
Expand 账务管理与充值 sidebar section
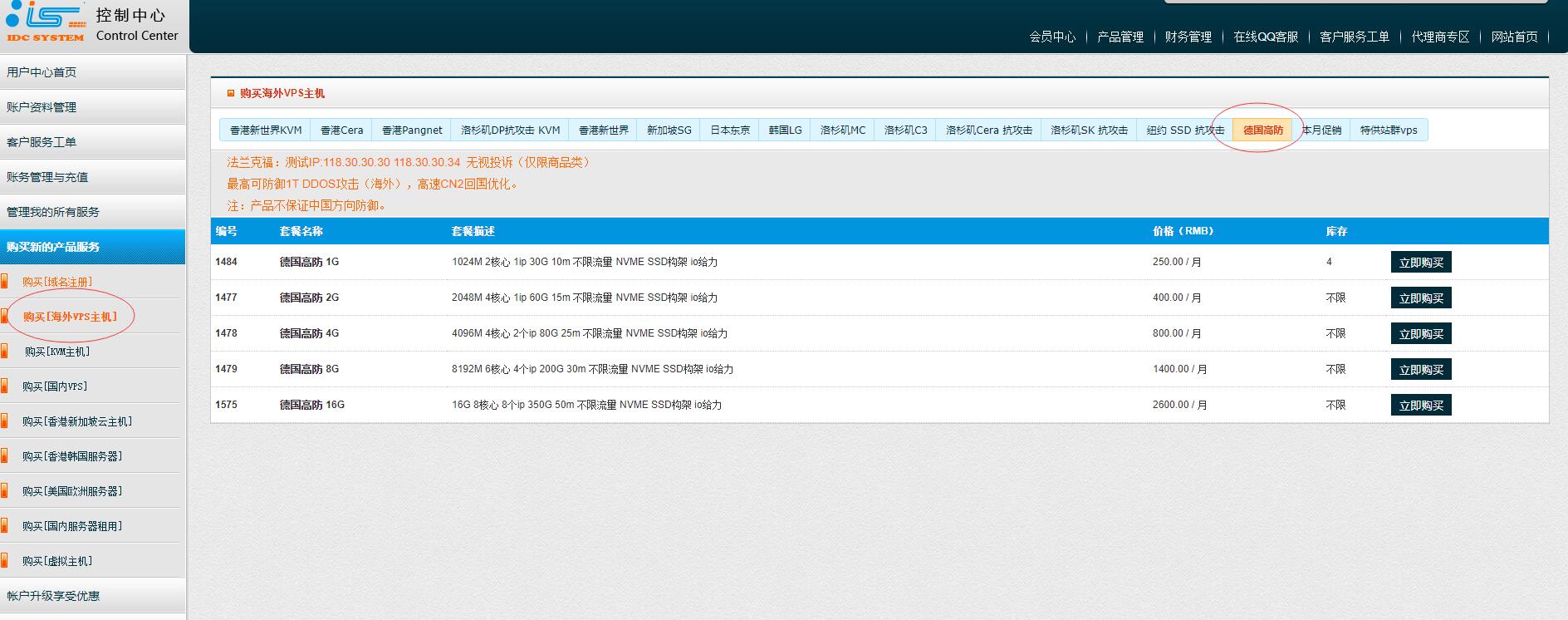click(92, 177)
